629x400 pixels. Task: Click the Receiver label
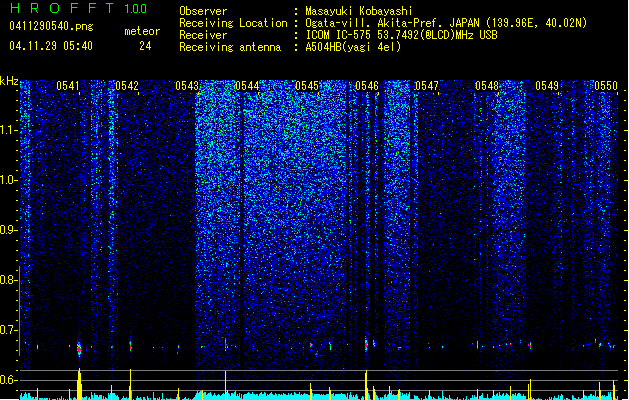click(x=203, y=35)
